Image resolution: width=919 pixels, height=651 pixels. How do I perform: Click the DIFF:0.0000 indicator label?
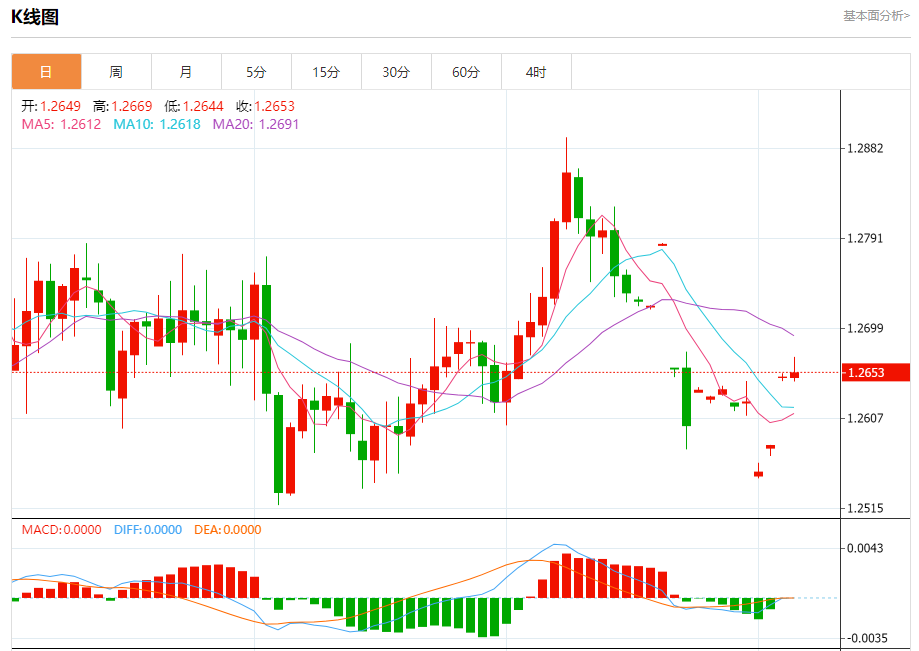click(148, 530)
